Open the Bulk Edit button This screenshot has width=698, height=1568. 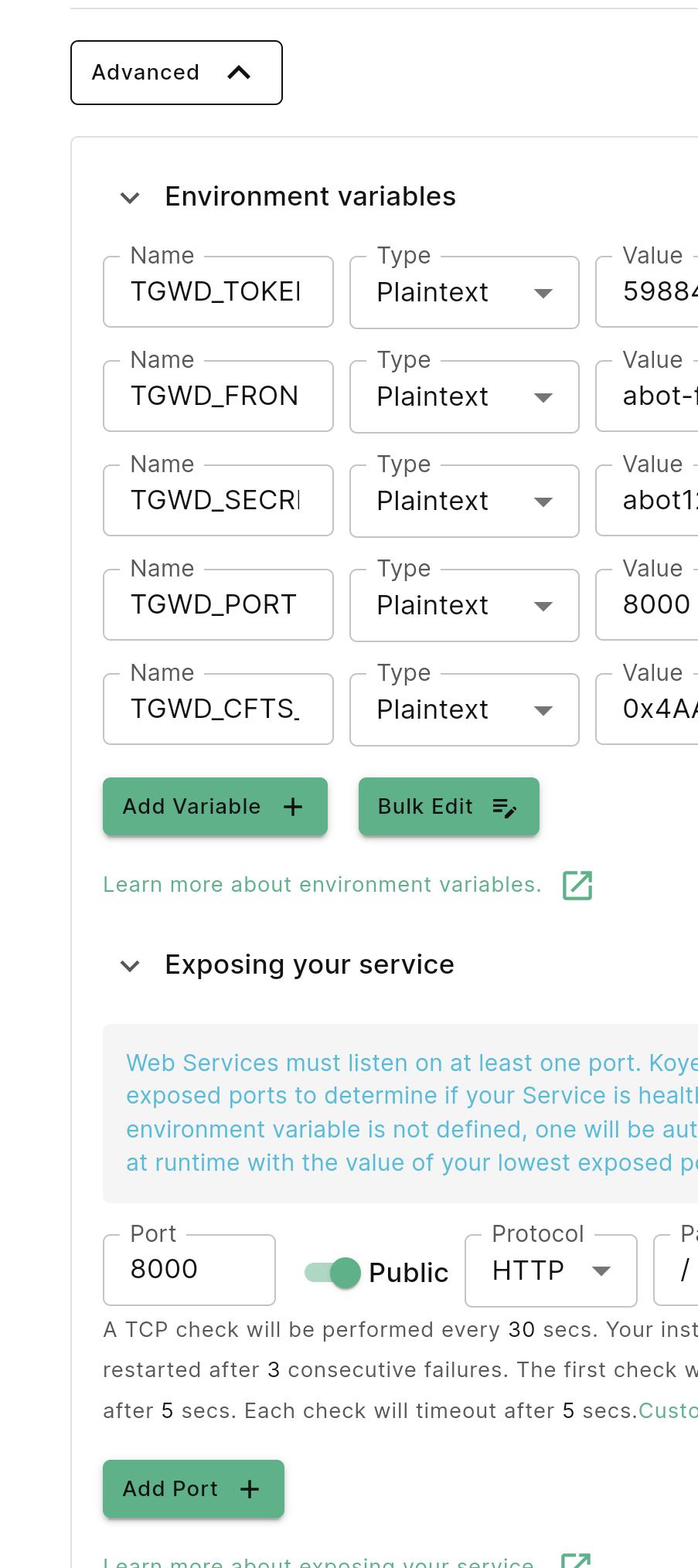[x=449, y=807]
